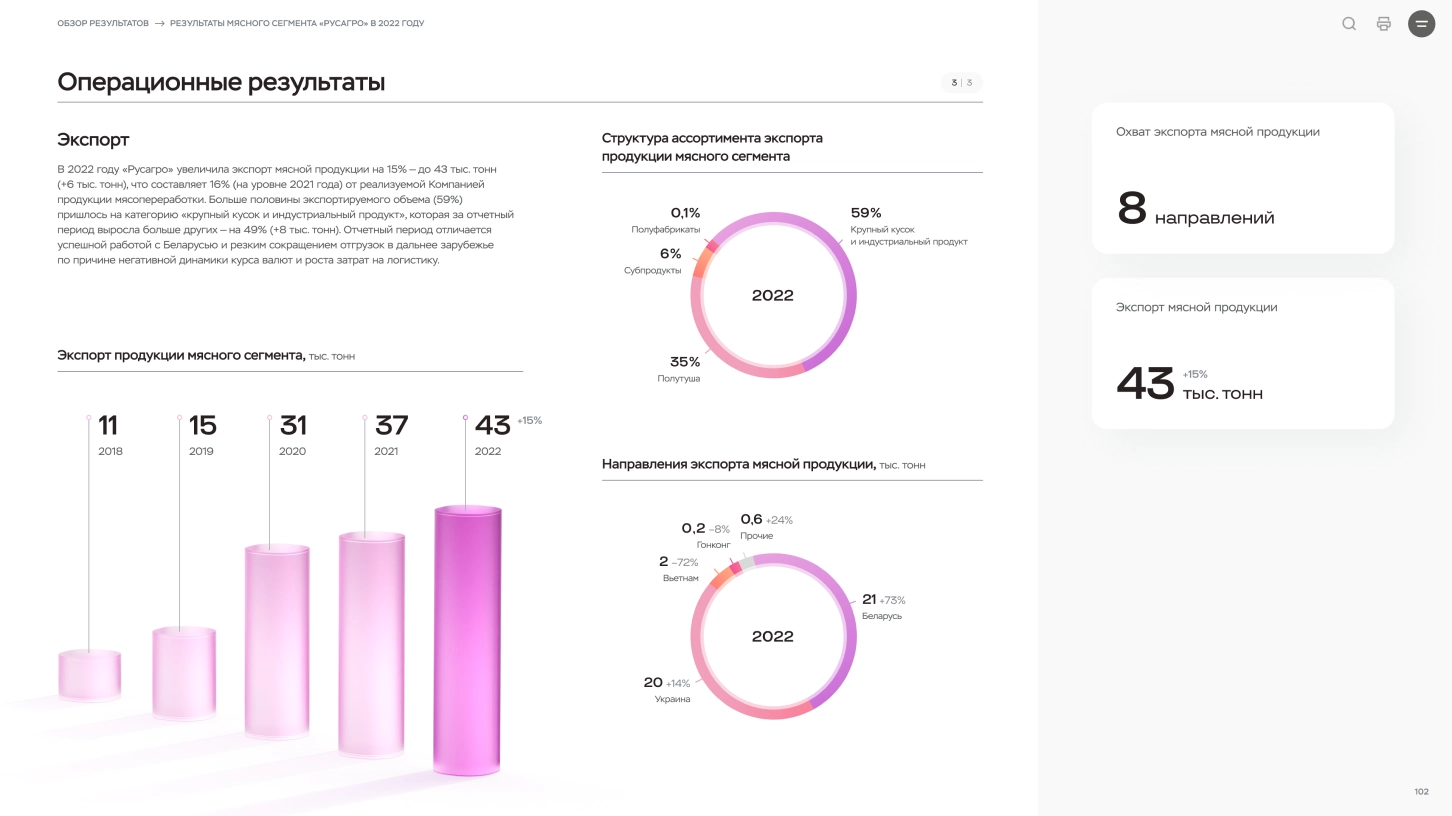Click the print icon

(x=1384, y=24)
